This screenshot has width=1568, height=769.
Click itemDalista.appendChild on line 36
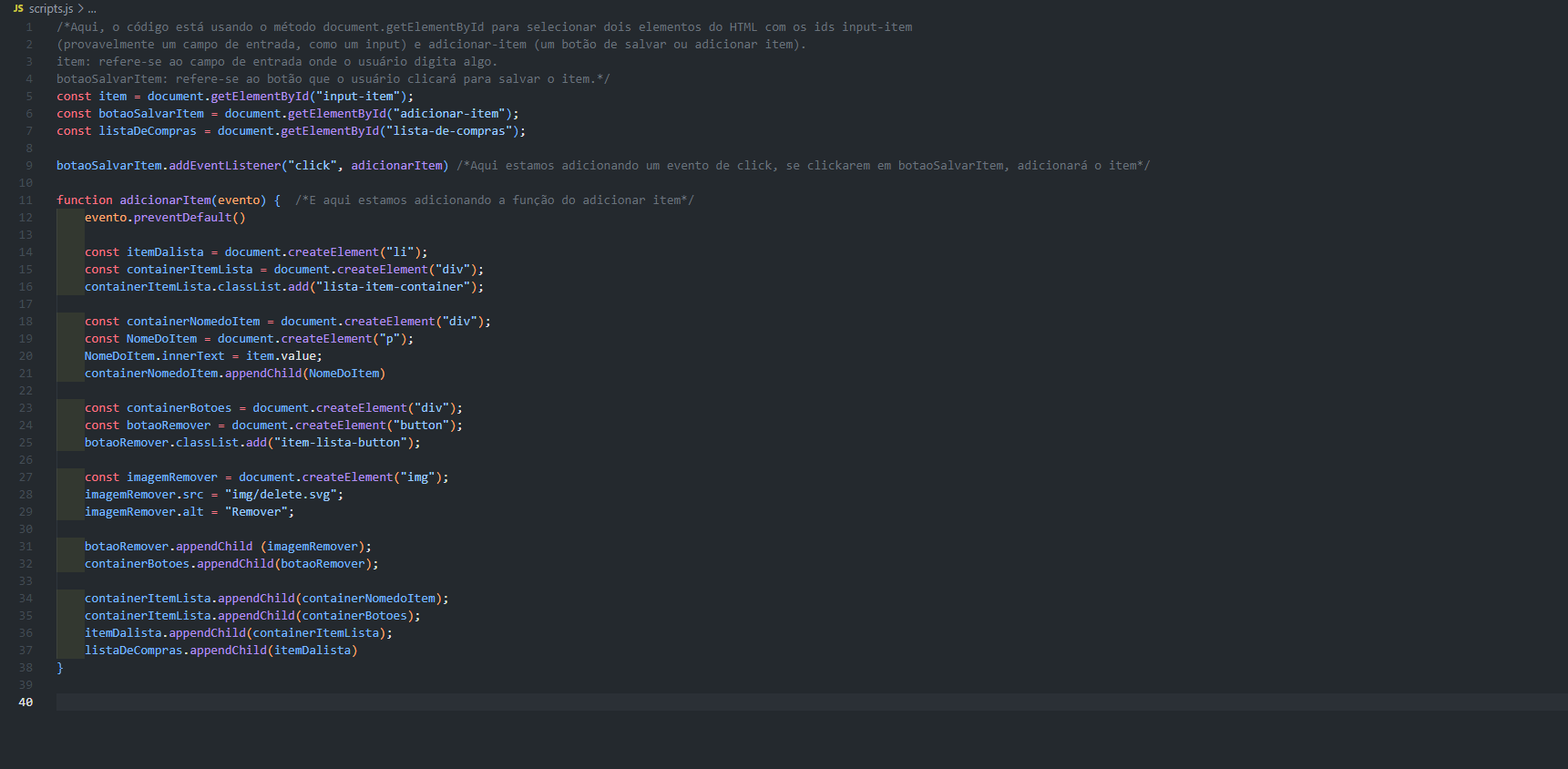click(x=165, y=633)
